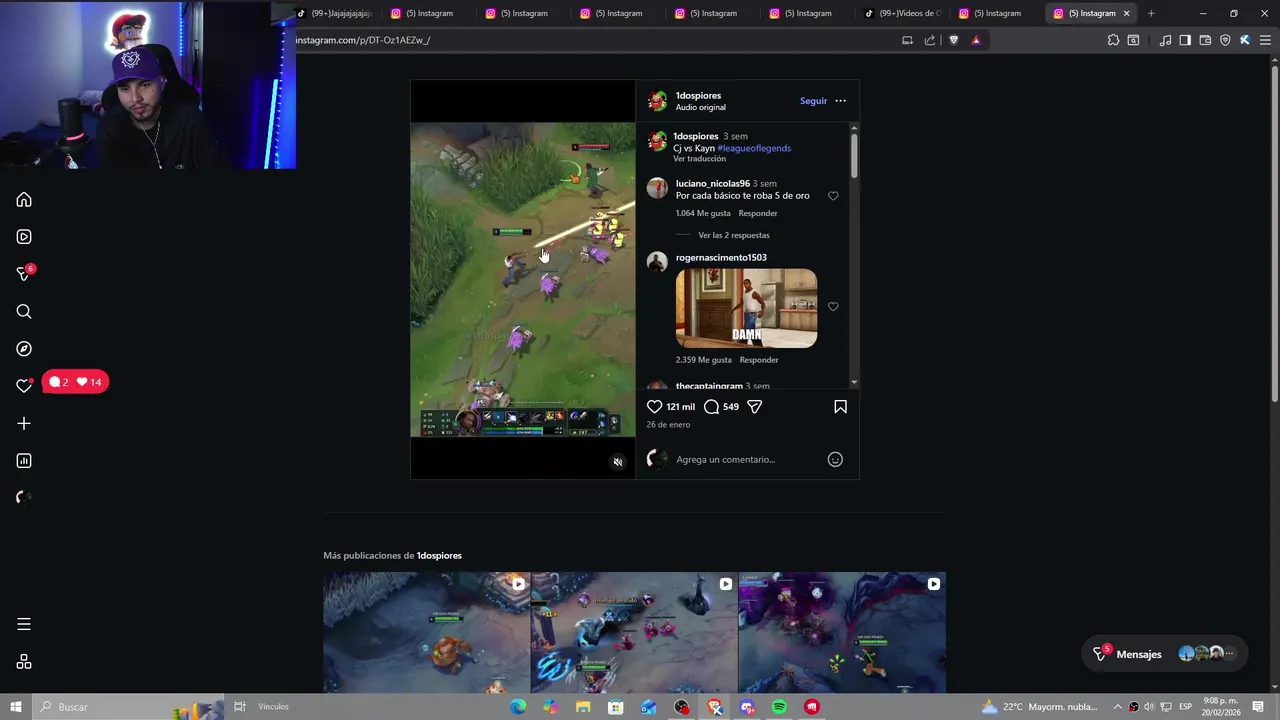Open File Explorer from the taskbar

pyautogui.click(x=583, y=707)
